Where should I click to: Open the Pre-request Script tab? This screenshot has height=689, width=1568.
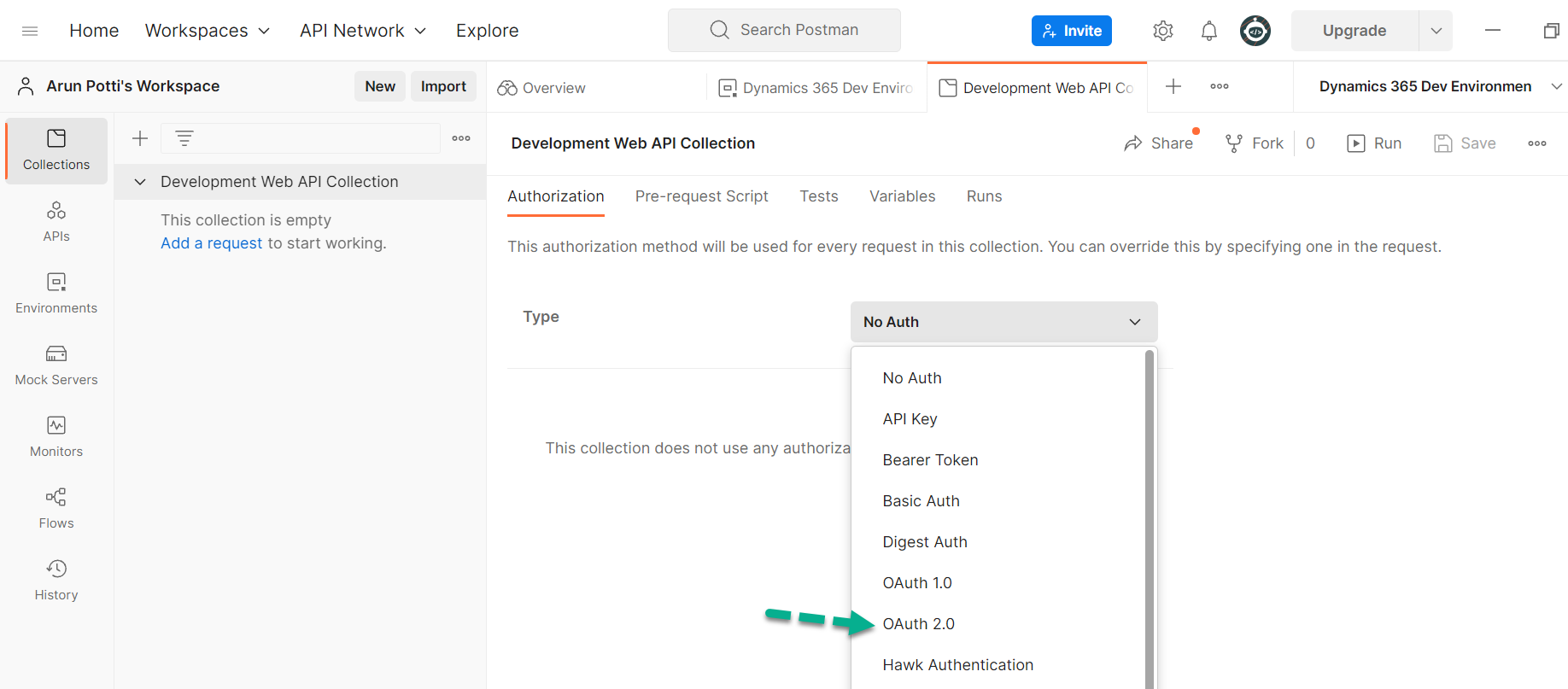tap(702, 196)
